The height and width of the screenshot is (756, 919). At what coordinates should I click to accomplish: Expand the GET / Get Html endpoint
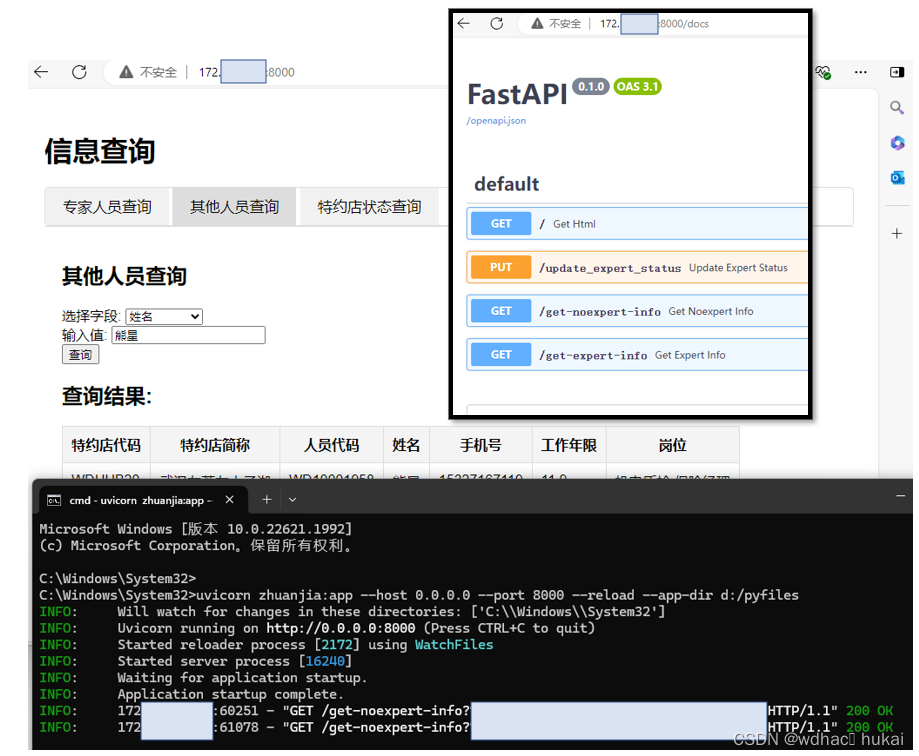[637, 223]
